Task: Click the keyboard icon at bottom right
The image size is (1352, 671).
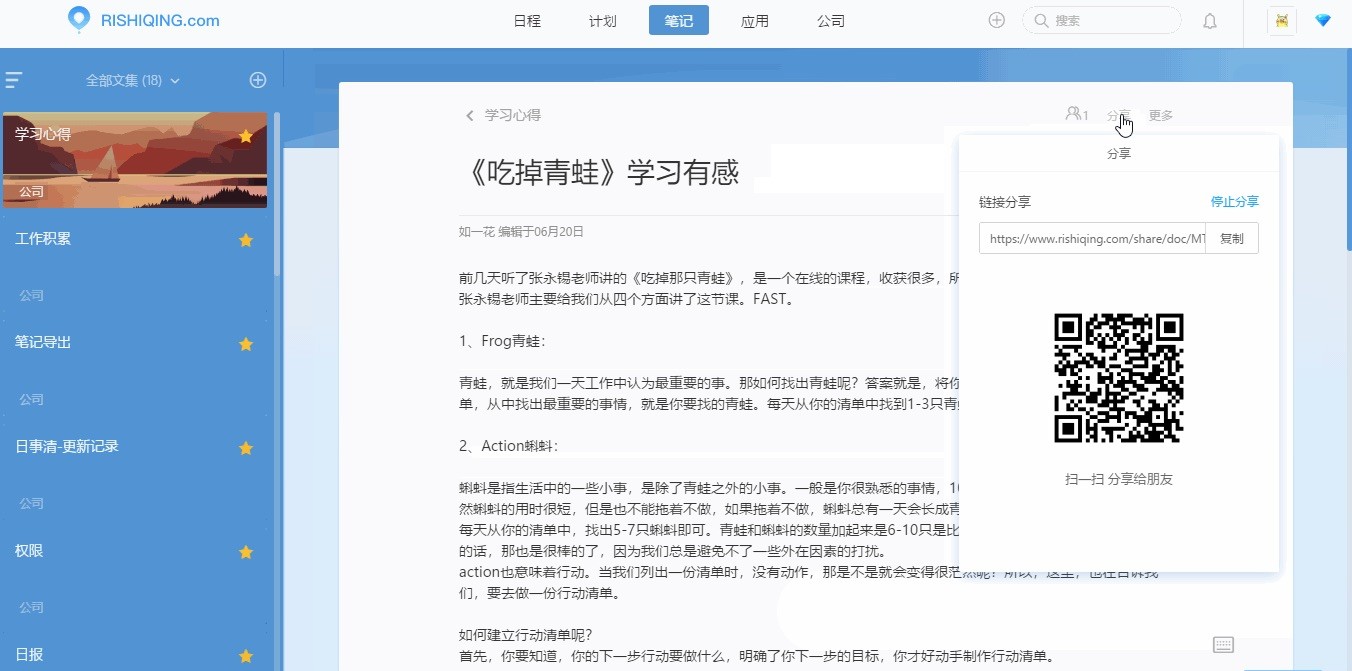Action: click(x=1223, y=645)
